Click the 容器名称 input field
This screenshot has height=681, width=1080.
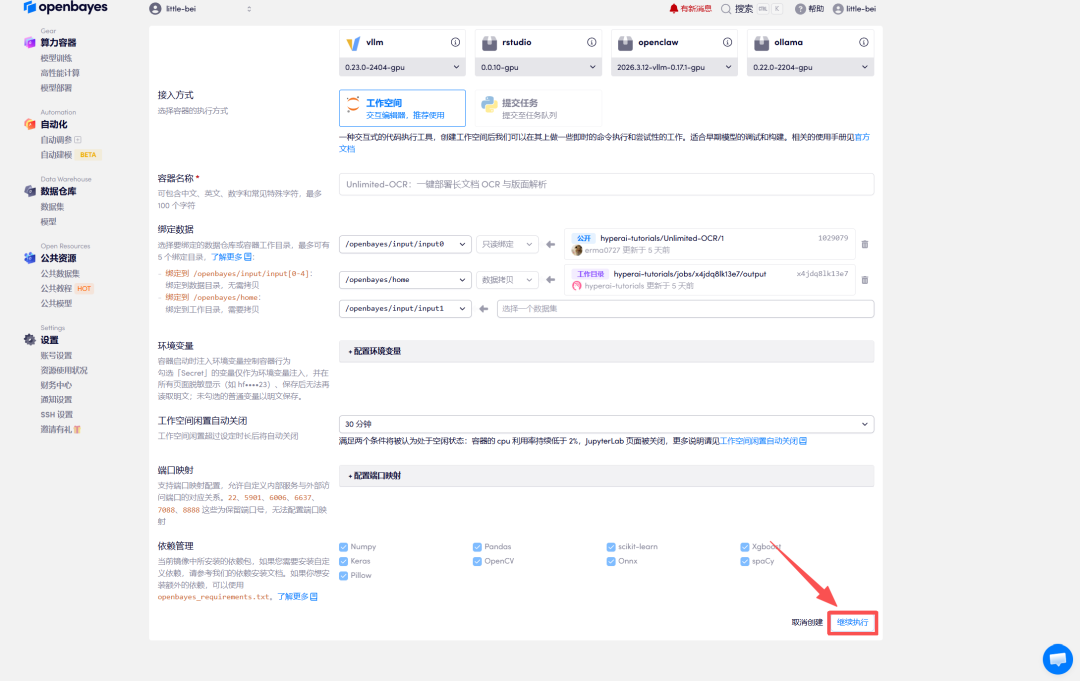coord(606,185)
